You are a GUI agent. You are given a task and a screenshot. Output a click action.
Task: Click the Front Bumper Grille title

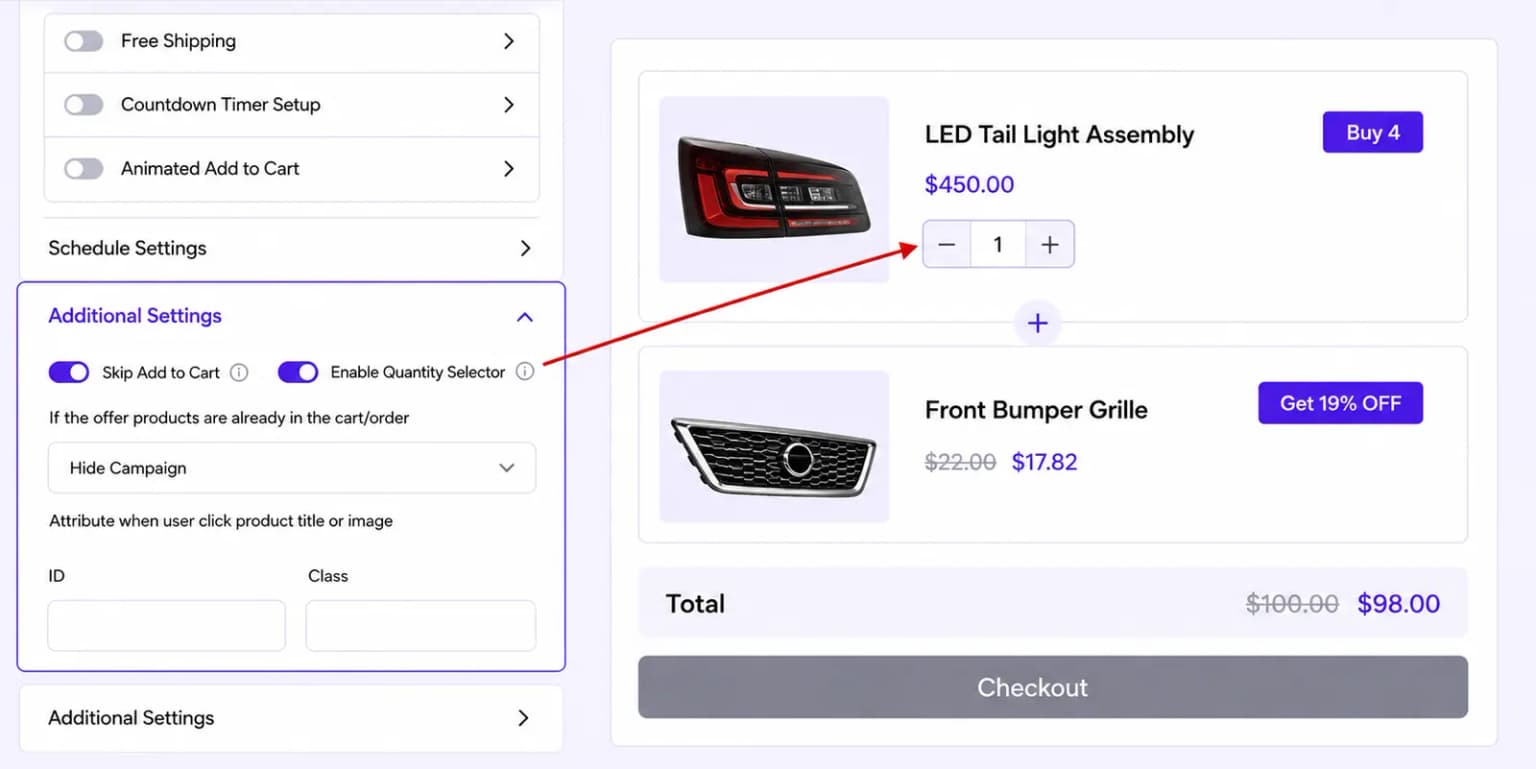pos(1036,410)
